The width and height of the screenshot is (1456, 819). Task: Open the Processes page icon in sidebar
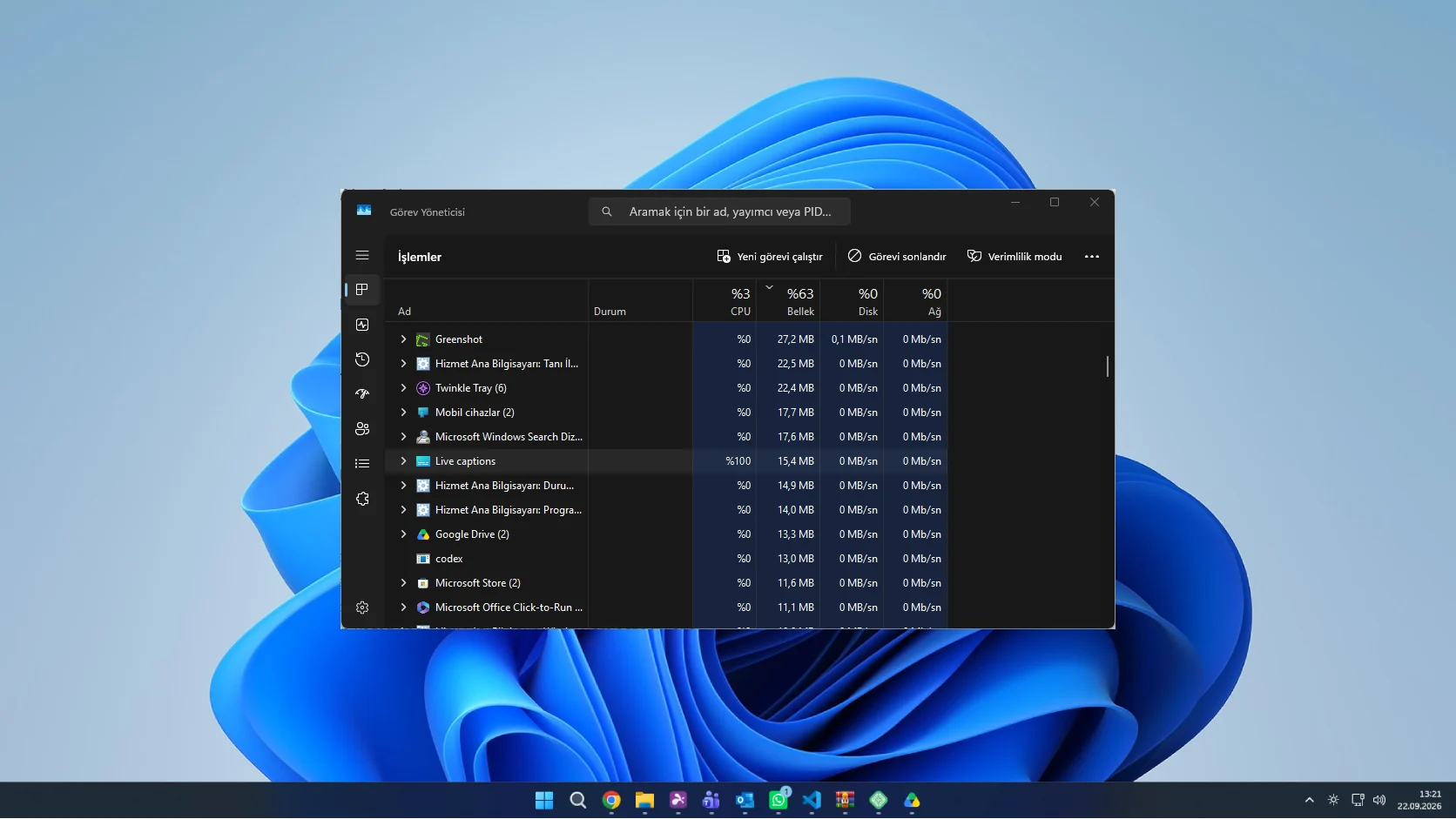pyautogui.click(x=362, y=290)
